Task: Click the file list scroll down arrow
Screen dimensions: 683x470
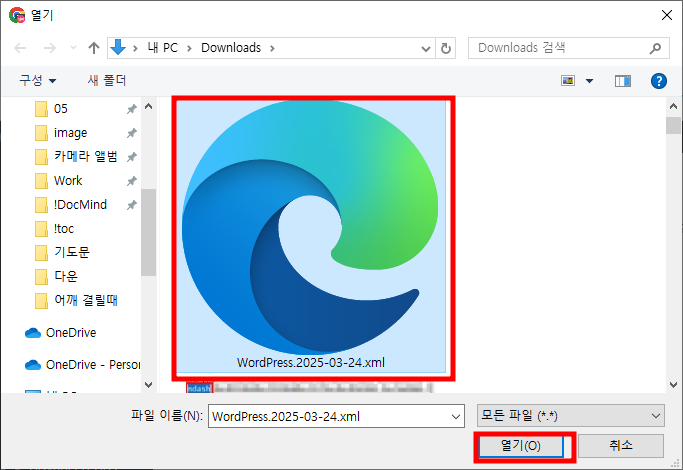Action: pos(673,385)
